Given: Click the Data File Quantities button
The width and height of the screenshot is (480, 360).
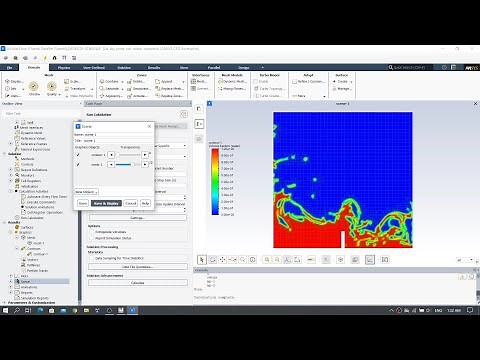Looking at the screenshot, I should (138, 267).
